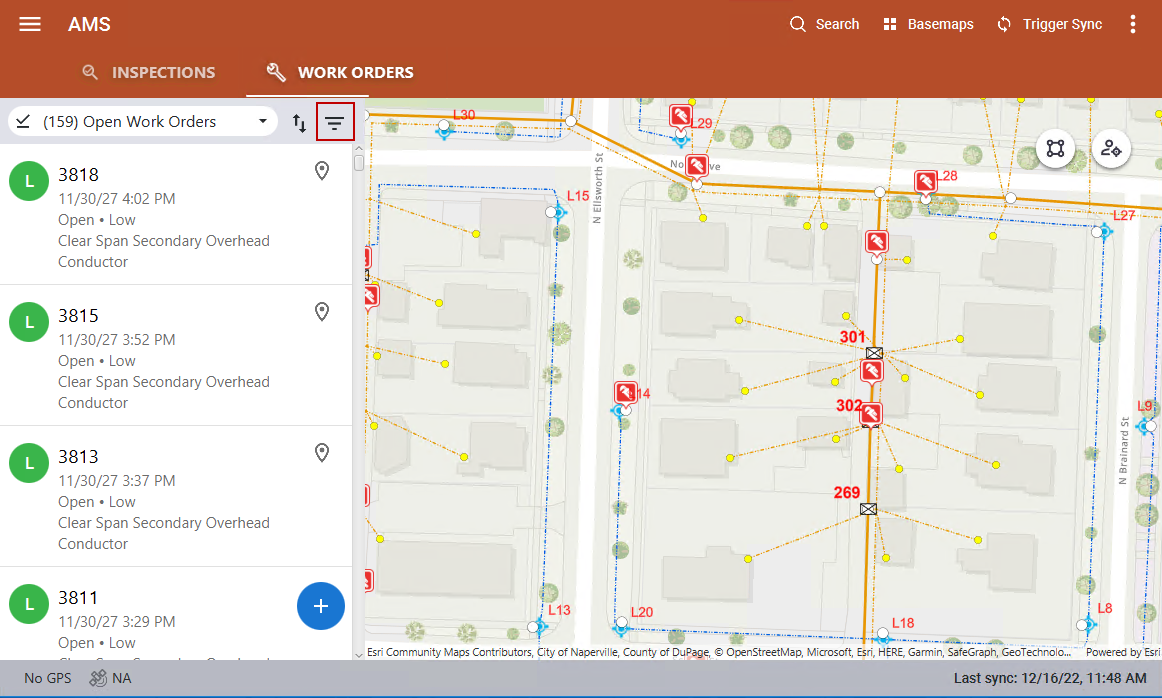Locate work order 3813 on map
This screenshot has width=1162, height=698.
(x=322, y=453)
